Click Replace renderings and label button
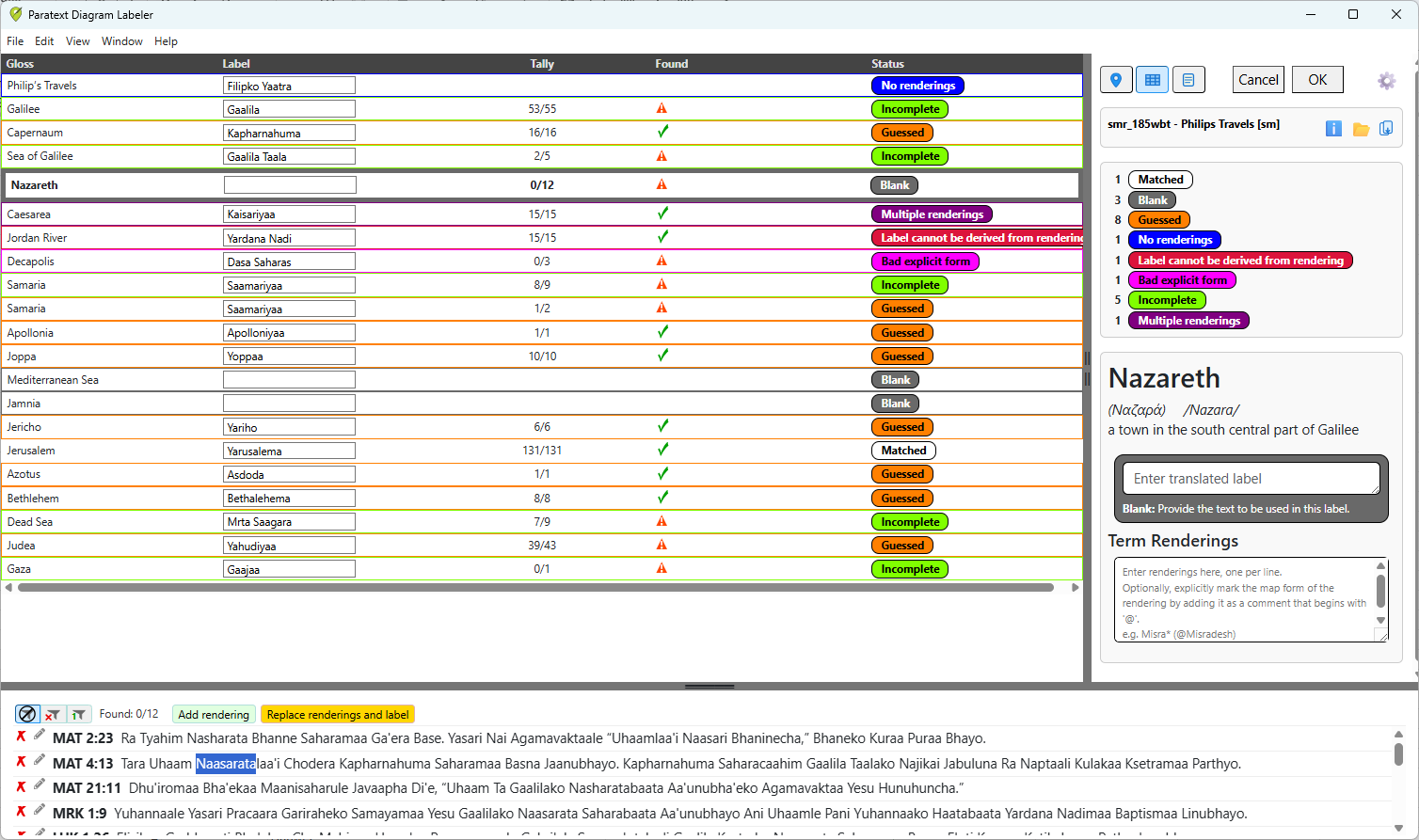The width and height of the screenshot is (1419, 840). pos(338,715)
